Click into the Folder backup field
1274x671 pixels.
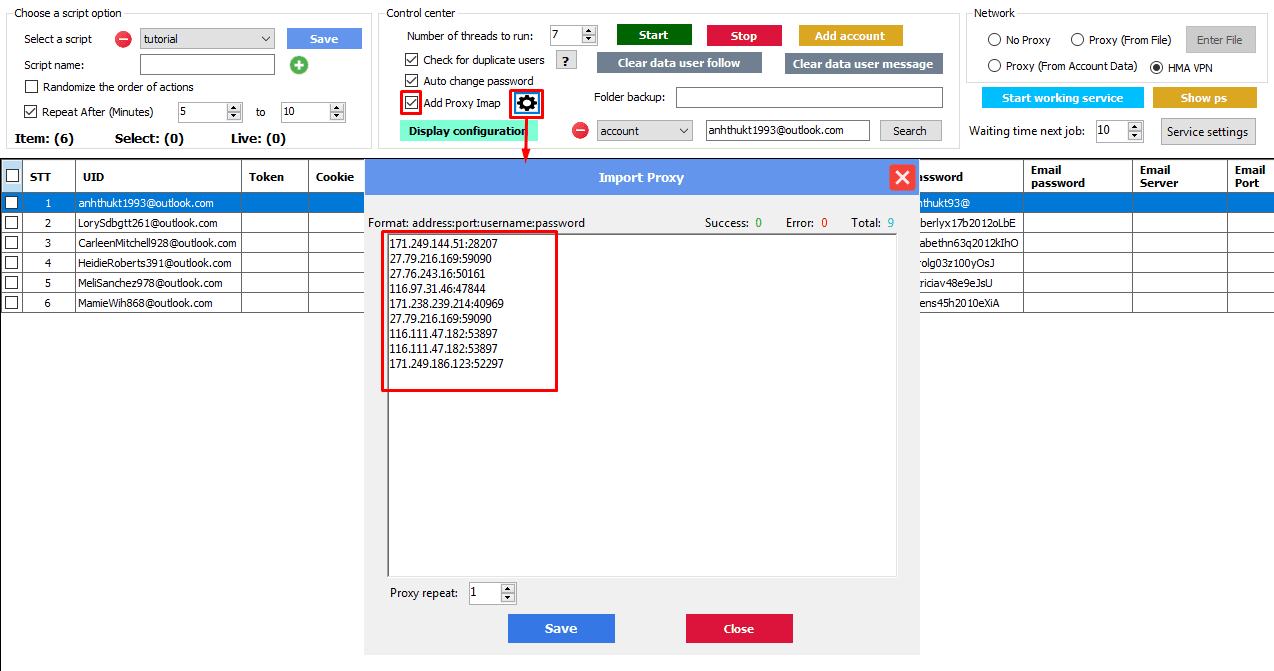(809, 97)
